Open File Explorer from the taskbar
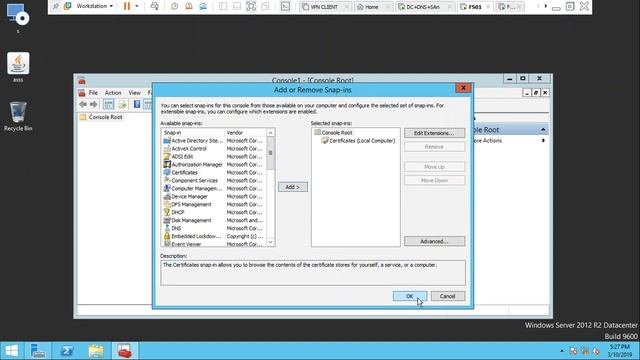The height and width of the screenshot is (360, 640). click(x=96, y=351)
